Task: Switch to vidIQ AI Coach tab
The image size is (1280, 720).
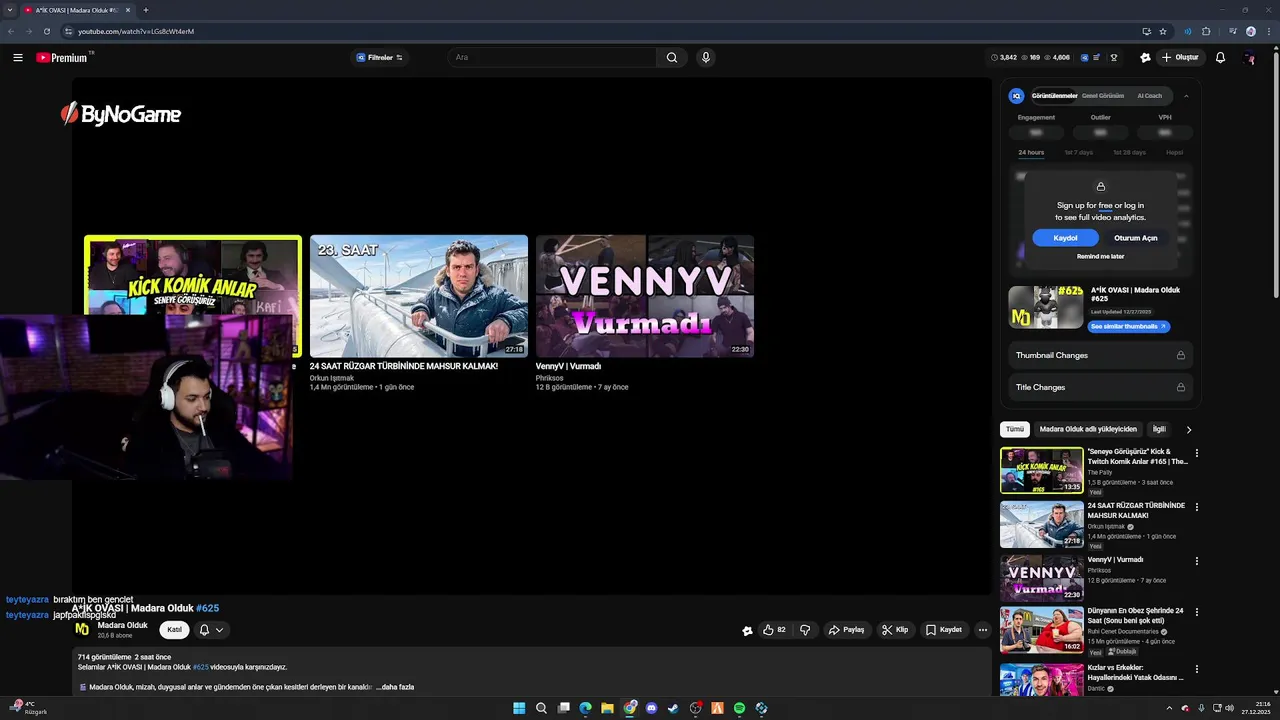Action: click(1150, 96)
